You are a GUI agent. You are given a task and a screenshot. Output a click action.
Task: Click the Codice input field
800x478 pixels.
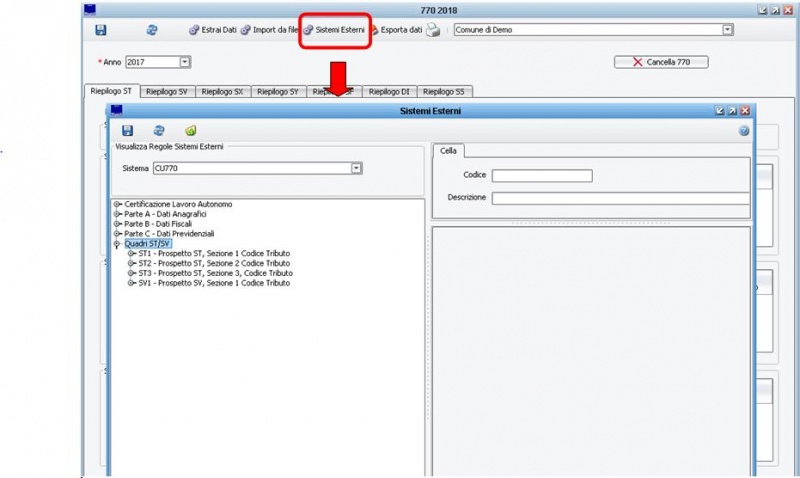(542, 176)
